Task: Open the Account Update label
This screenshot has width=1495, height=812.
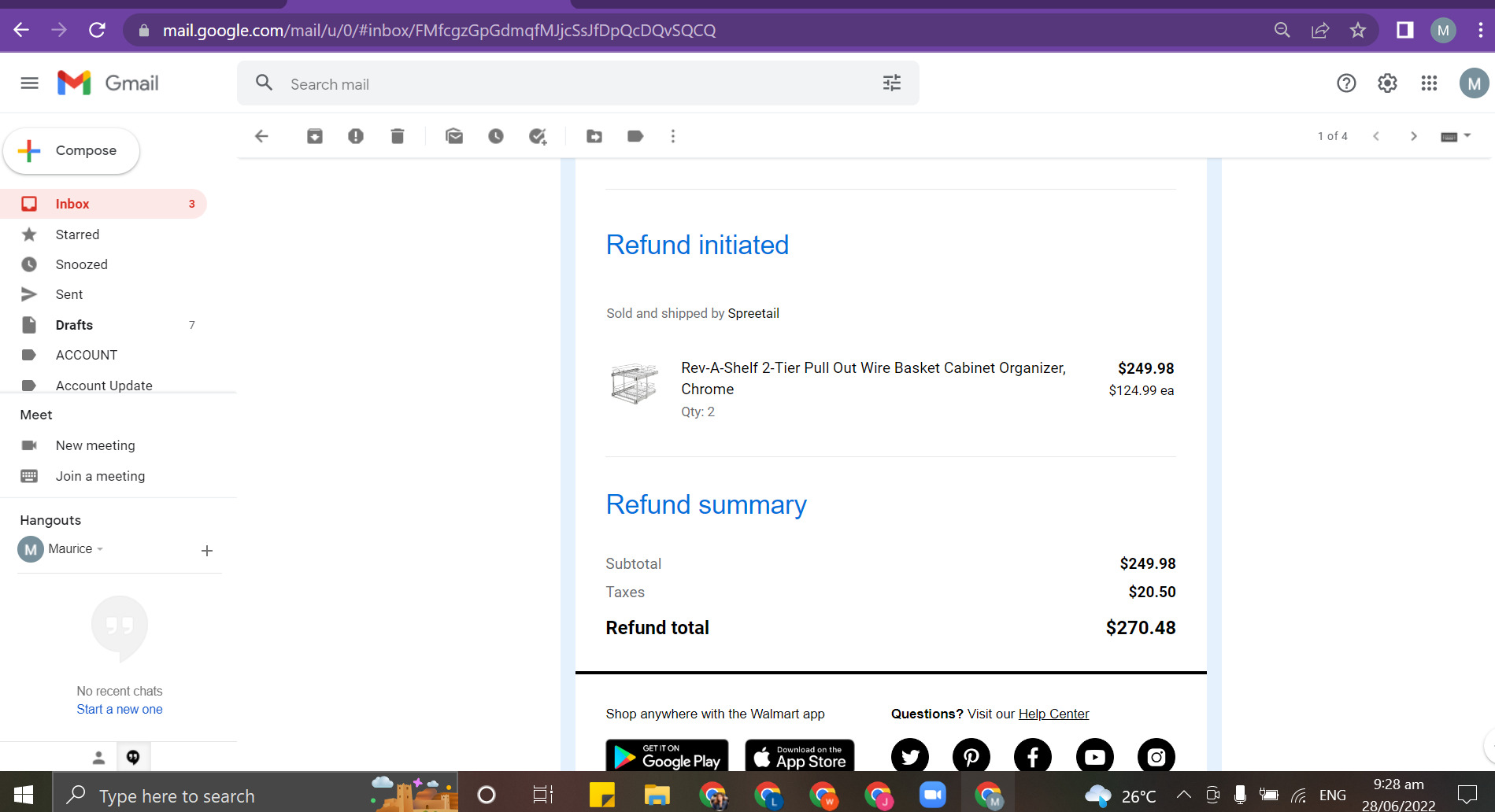Action: coord(103,385)
